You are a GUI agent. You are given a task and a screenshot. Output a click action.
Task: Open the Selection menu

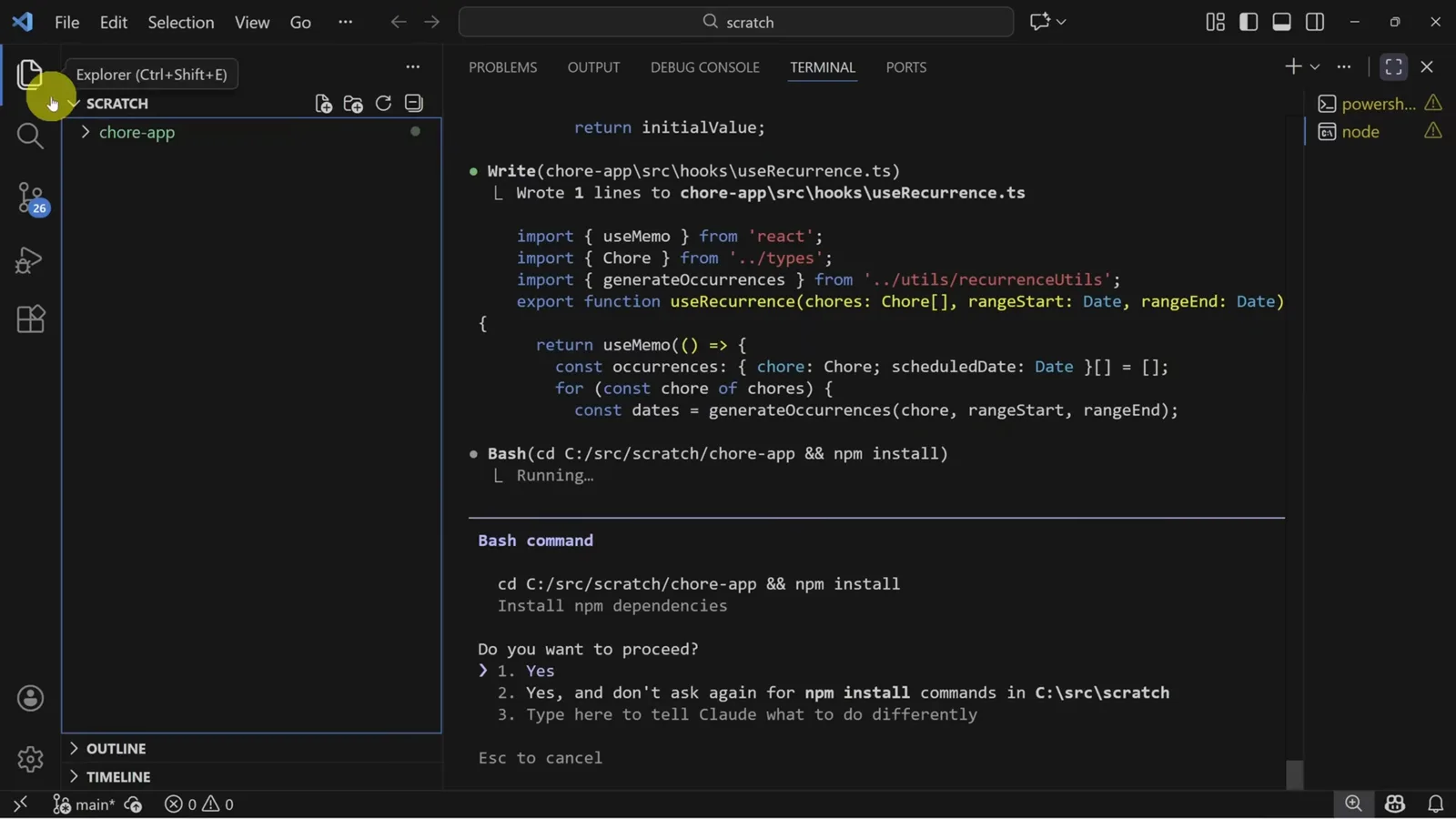[181, 22]
